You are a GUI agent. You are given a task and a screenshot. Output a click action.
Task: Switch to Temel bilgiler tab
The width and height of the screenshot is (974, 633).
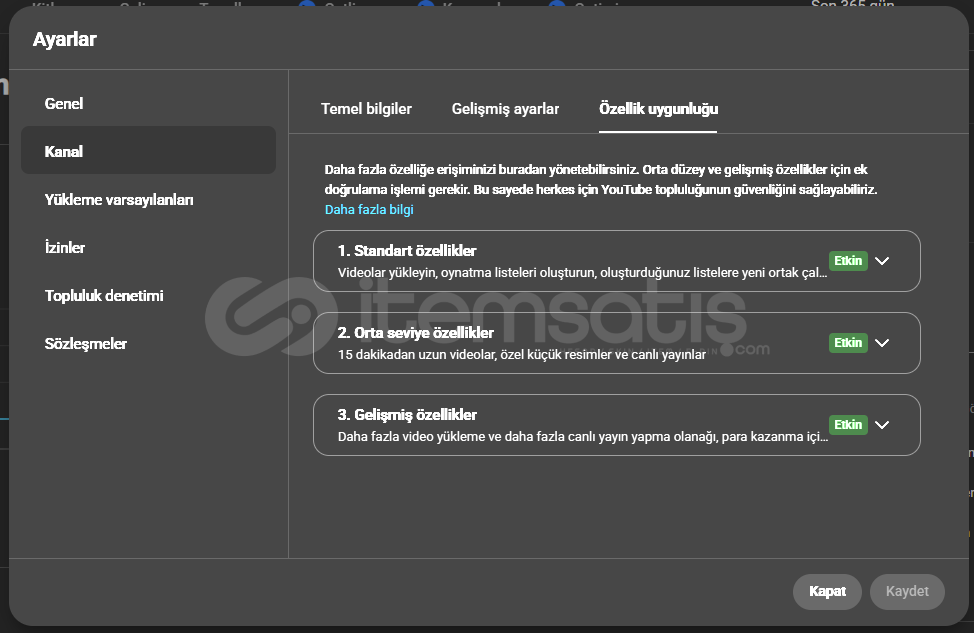click(366, 109)
